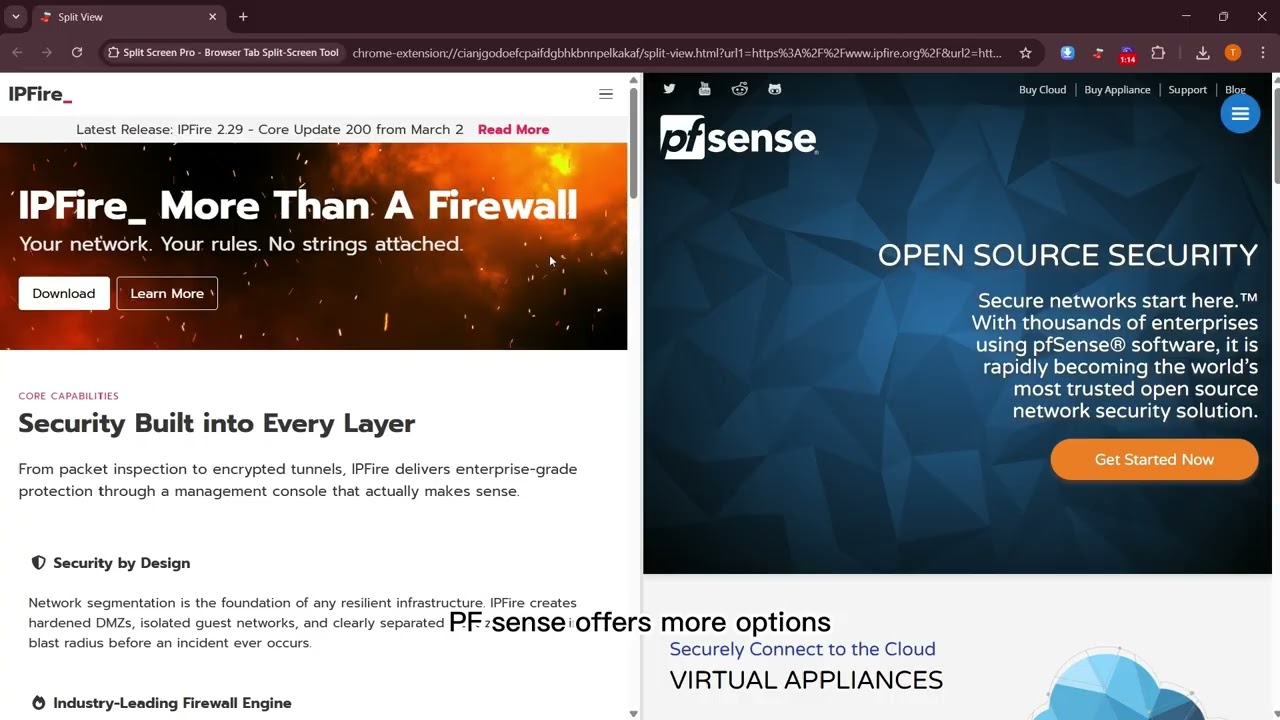Select the Split View tab
The image size is (1280, 720).
click(x=128, y=17)
